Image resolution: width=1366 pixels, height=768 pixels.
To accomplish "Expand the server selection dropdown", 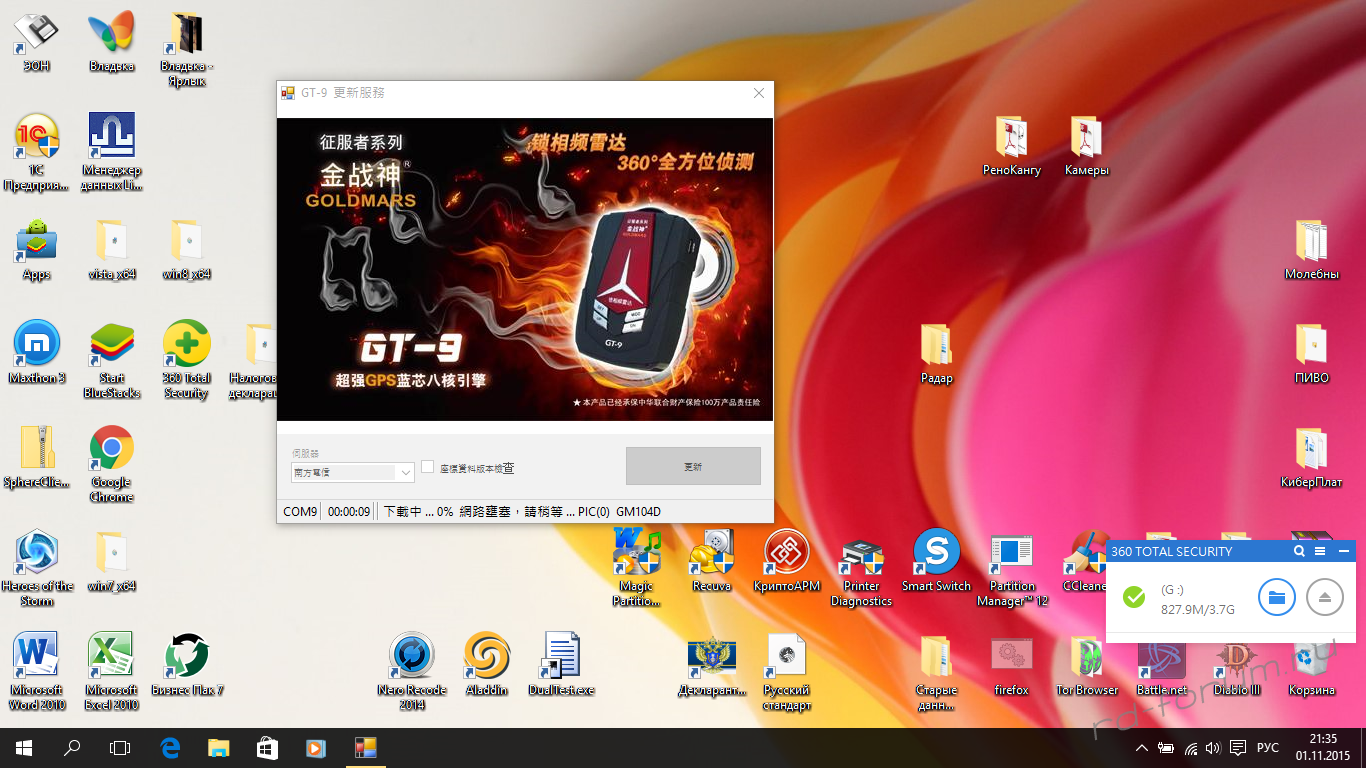I will [x=405, y=472].
